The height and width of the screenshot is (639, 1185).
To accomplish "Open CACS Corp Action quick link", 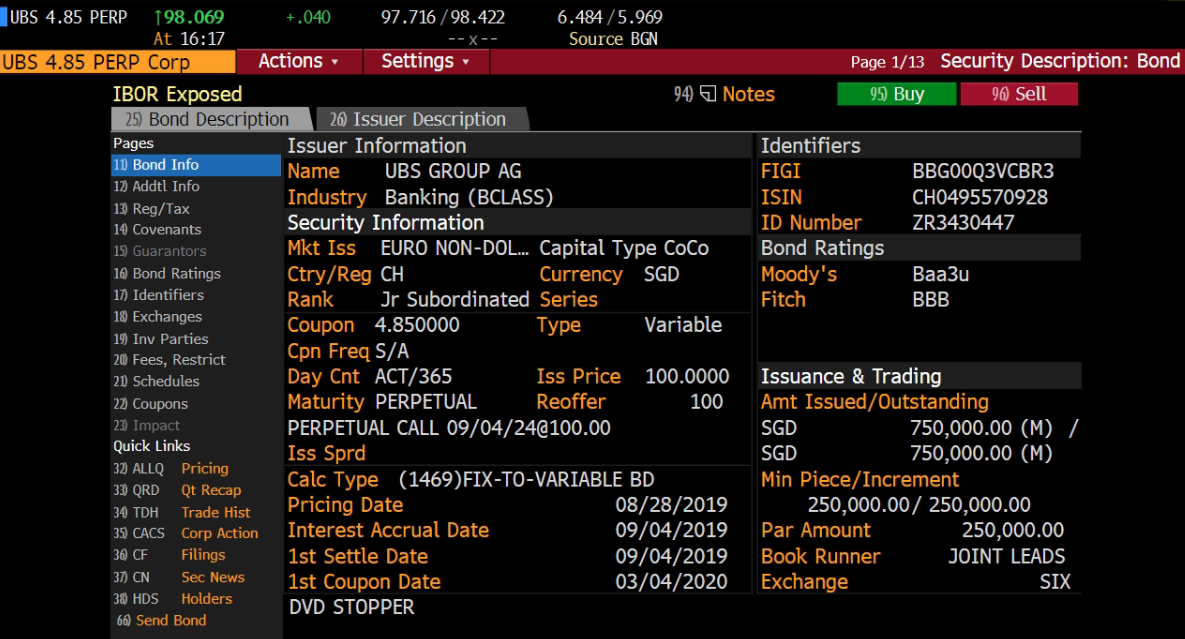I will pos(186,533).
